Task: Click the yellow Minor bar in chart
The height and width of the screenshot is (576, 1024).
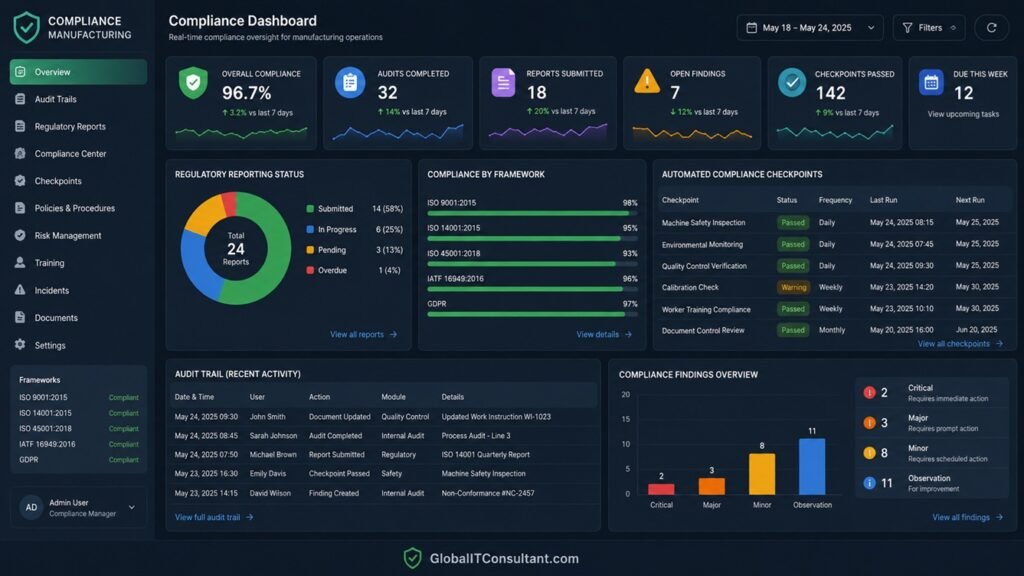Action: (x=761, y=474)
